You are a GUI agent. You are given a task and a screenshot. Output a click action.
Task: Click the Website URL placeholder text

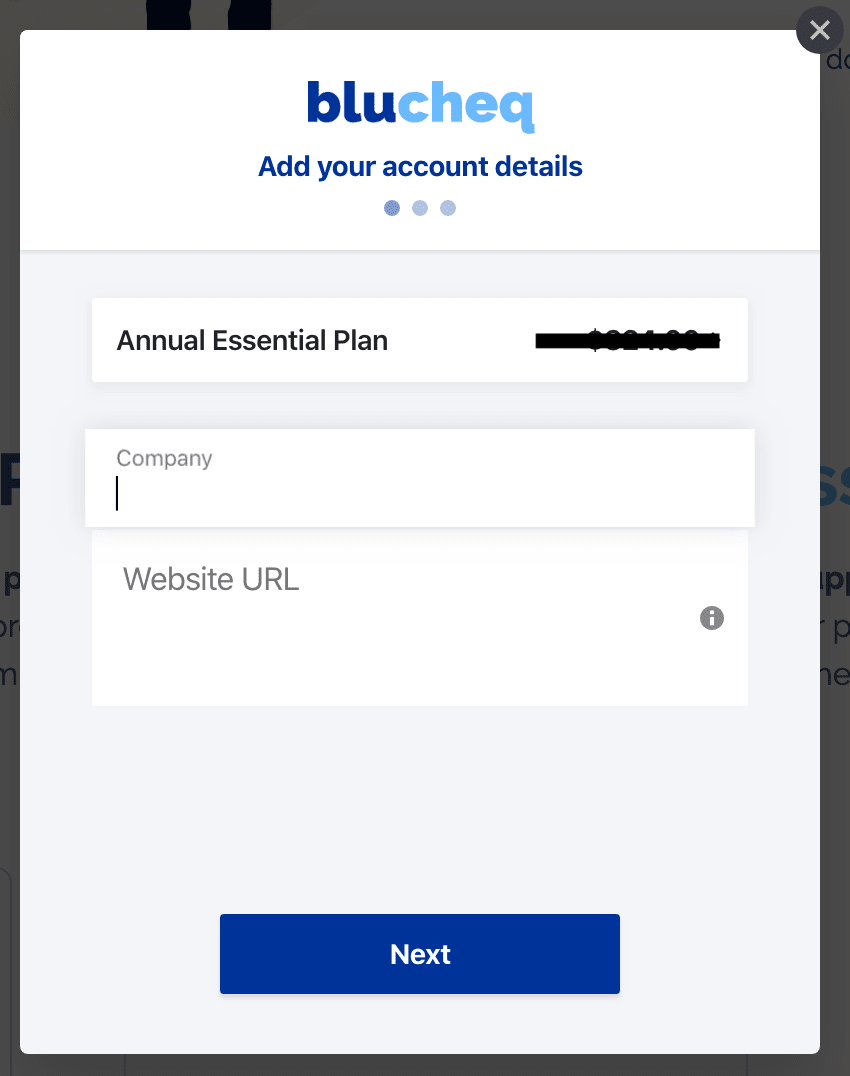click(x=211, y=579)
